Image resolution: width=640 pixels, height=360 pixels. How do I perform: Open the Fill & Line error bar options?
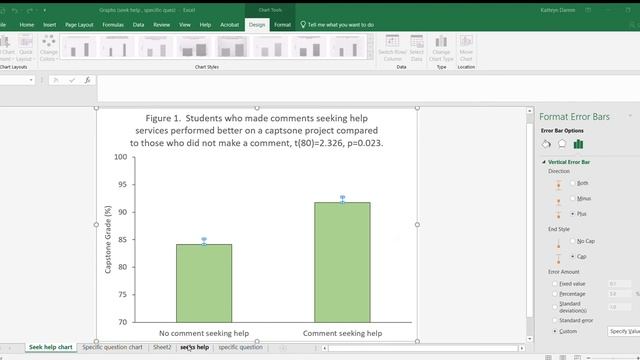click(546, 144)
